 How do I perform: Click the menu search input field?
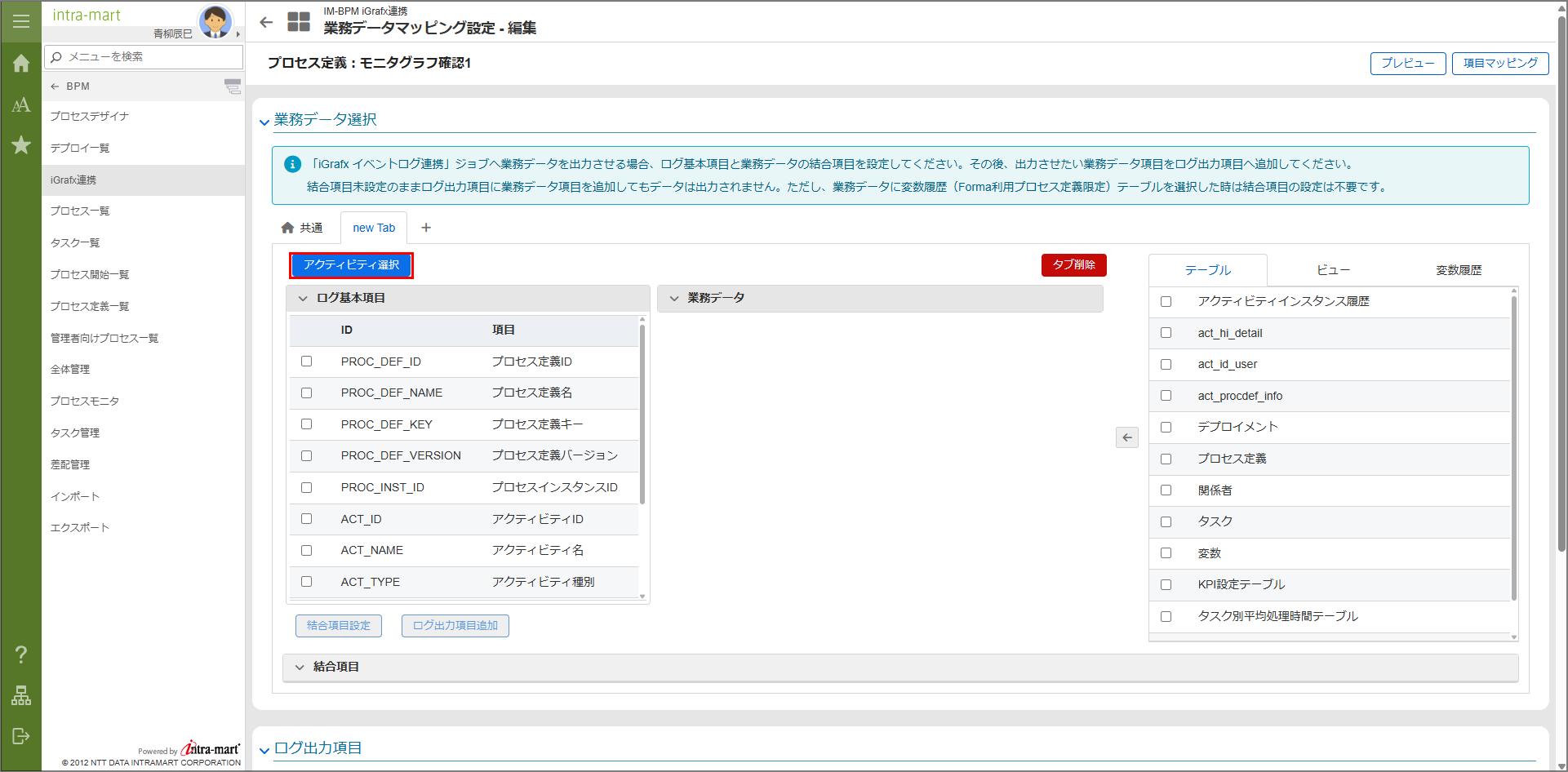pos(151,56)
